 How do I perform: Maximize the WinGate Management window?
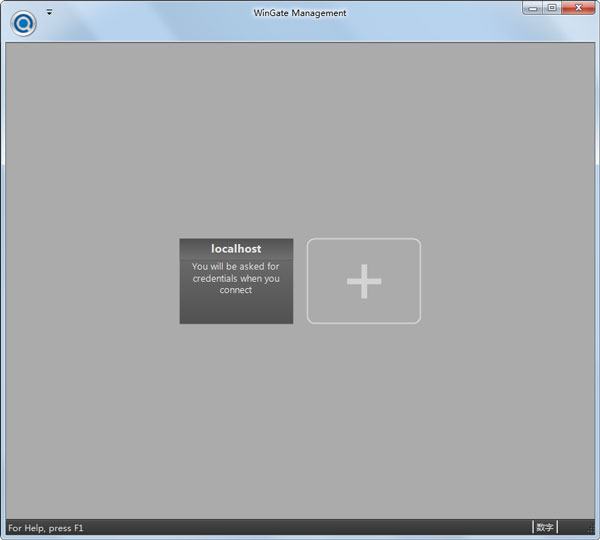(x=552, y=8)
